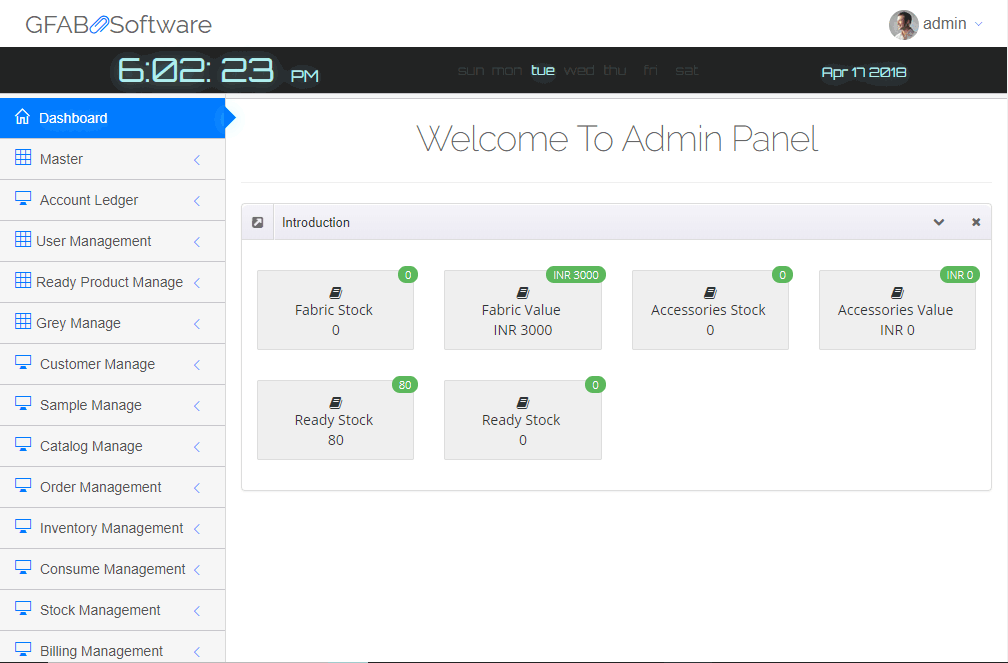
Task: Click the book icon on Accessories Value tile
Action: (896, 293)
